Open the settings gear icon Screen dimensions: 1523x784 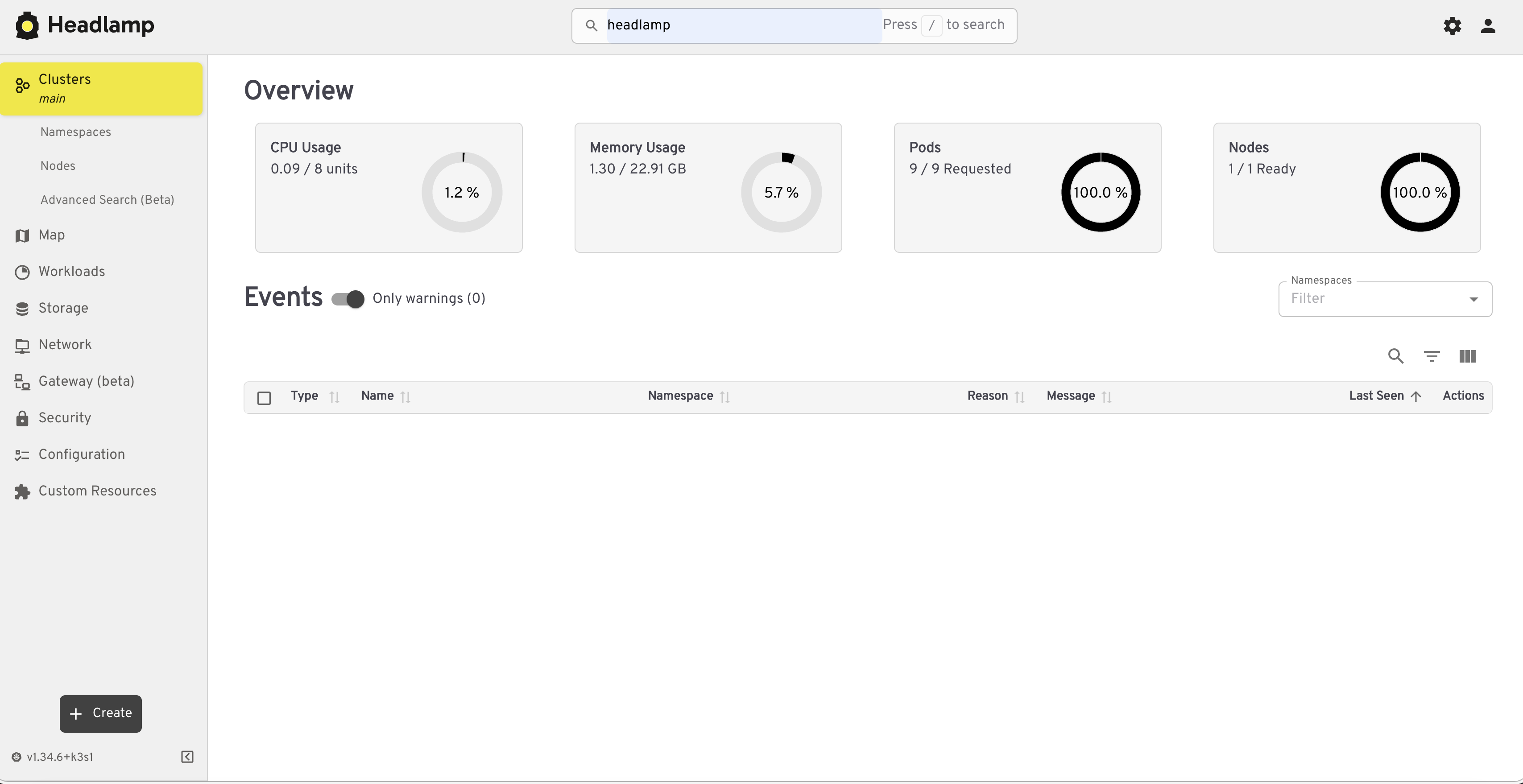pos(1452,25)
